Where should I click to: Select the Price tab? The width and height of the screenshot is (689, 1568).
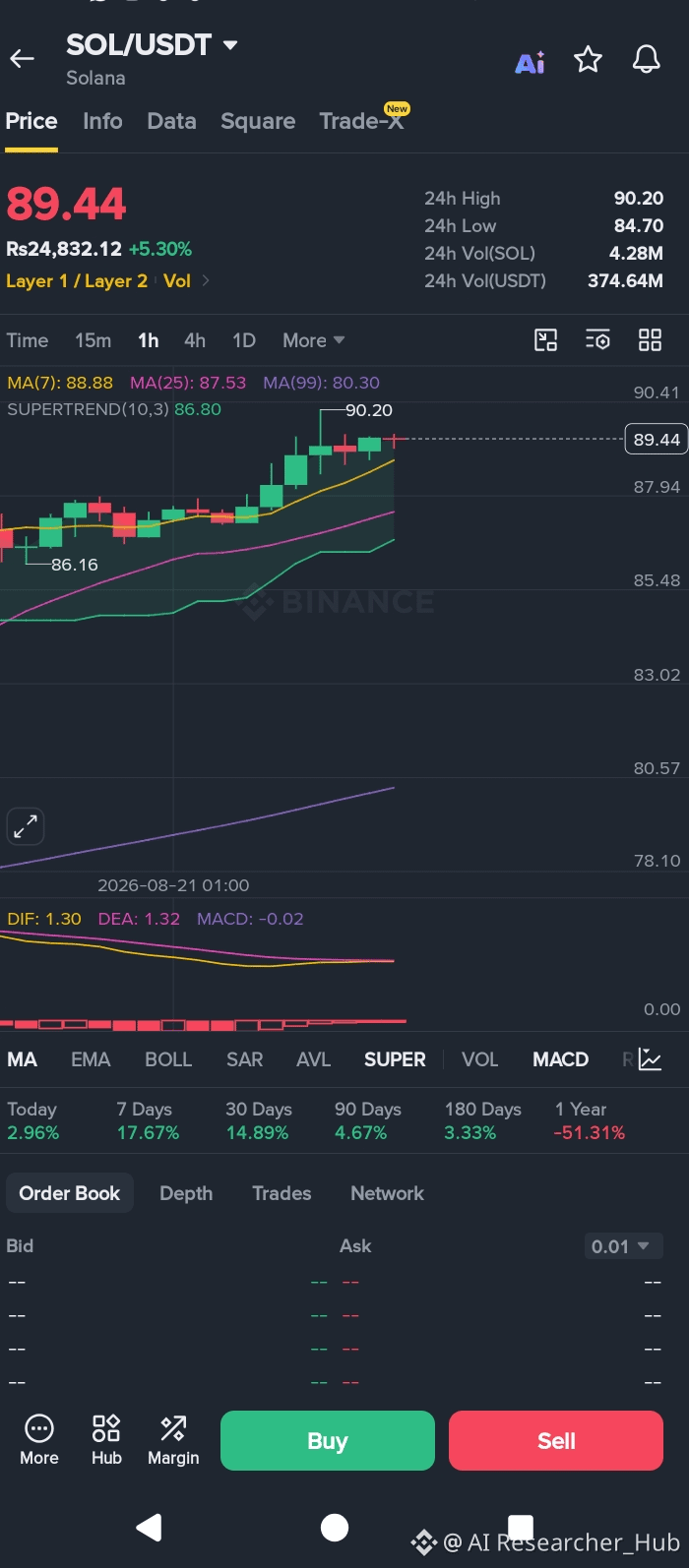pyautogui.click(x=31, y=121)
